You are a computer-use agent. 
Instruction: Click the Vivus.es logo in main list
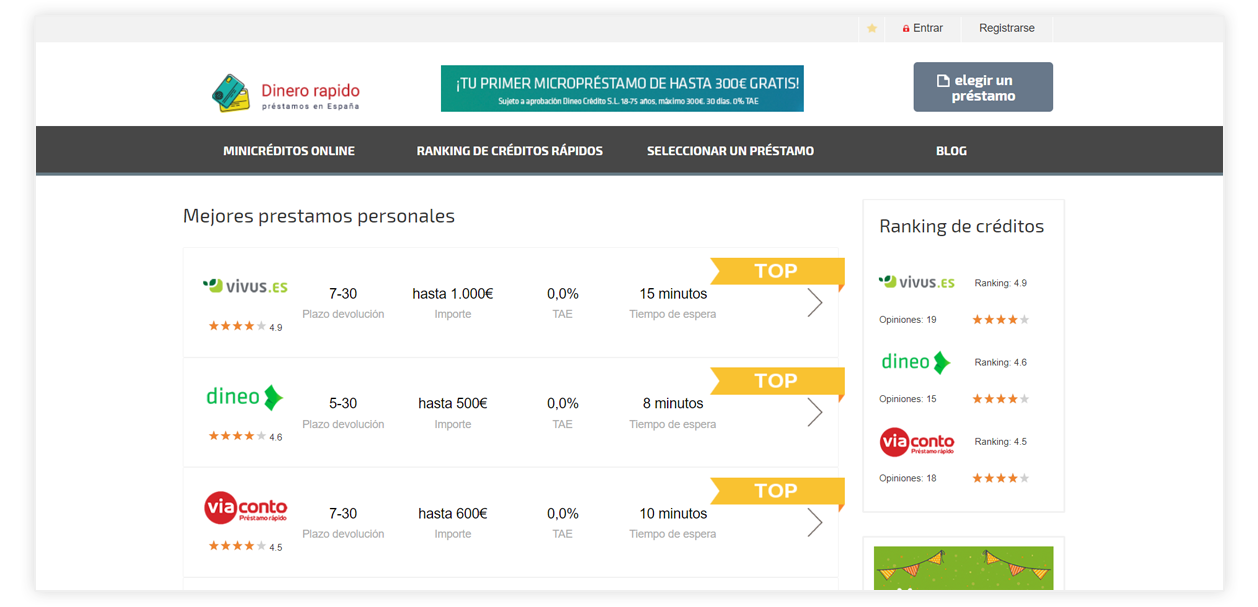[245, 286]
